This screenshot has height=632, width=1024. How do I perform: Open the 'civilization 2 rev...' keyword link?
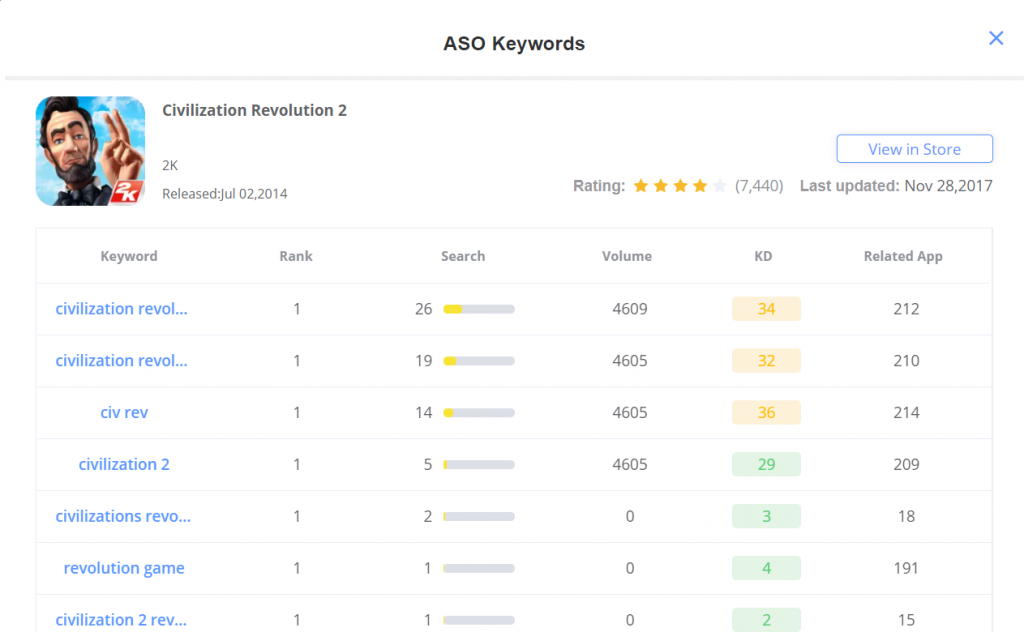[121, 620]
